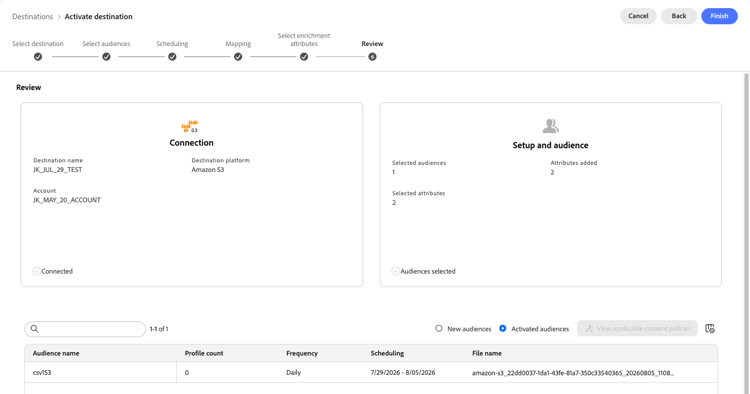Click the Profile count column header

click(204, 353)
